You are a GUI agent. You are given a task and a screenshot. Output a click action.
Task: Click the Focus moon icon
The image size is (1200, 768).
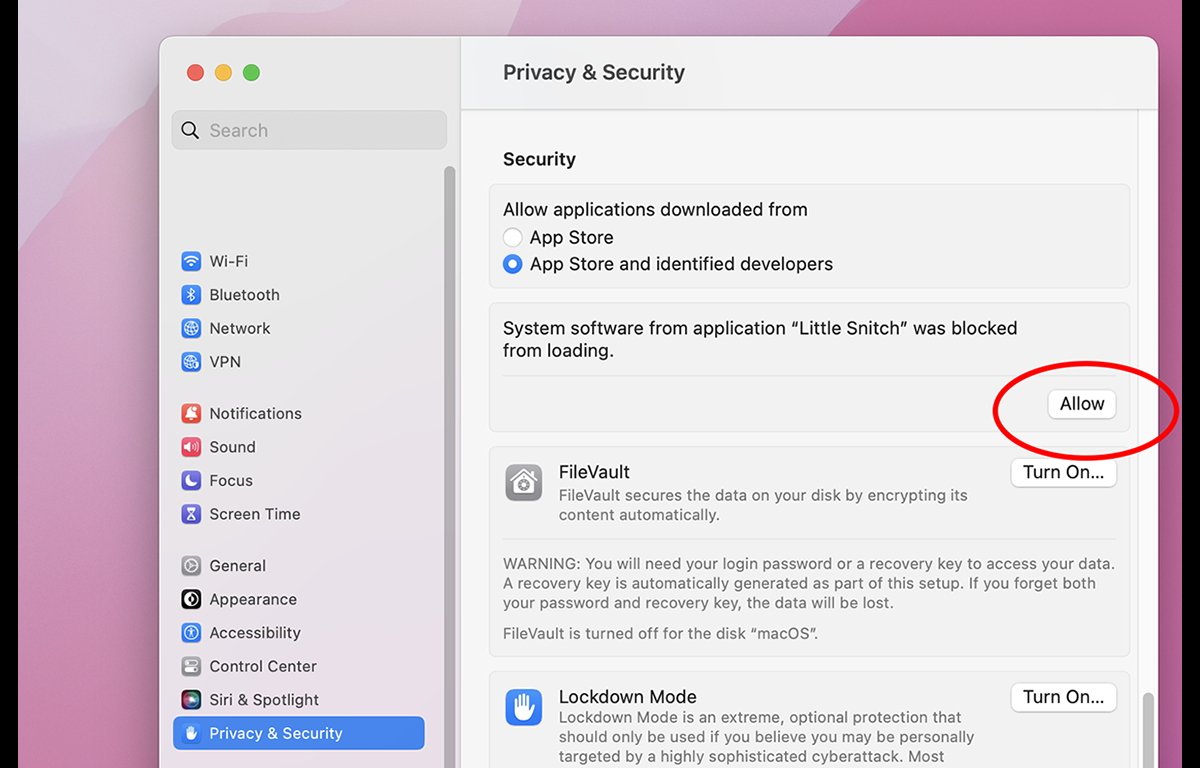191,480
